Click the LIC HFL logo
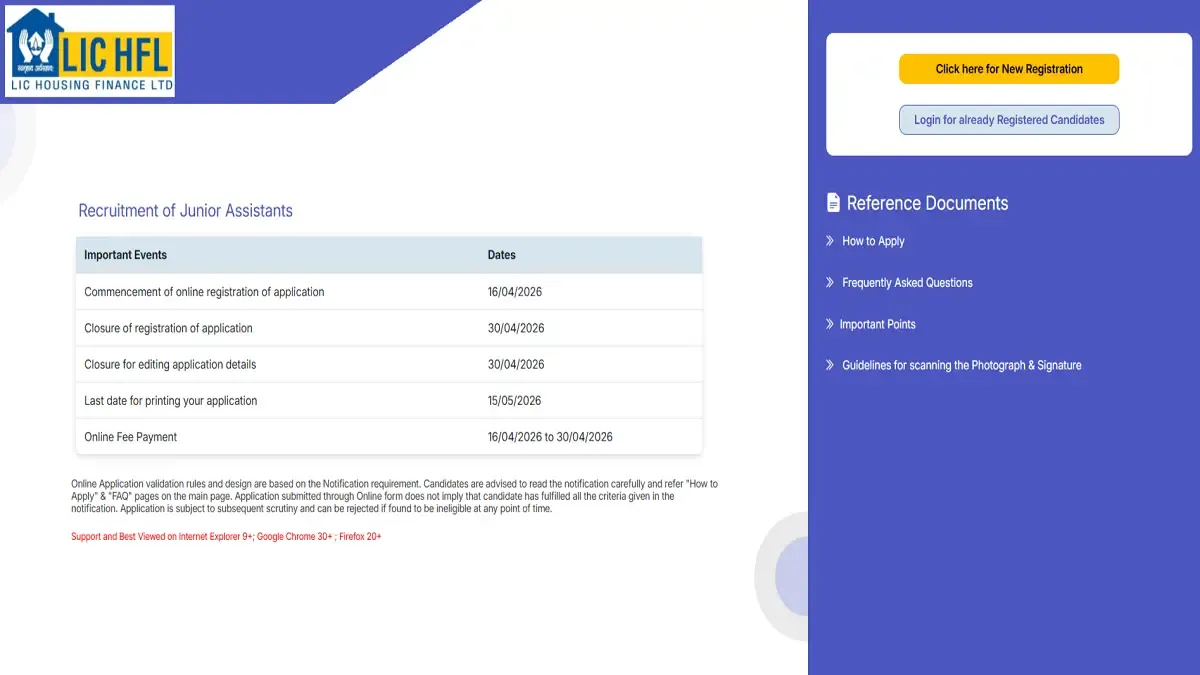Screen dimensions: 1200x675 point(90,51)
